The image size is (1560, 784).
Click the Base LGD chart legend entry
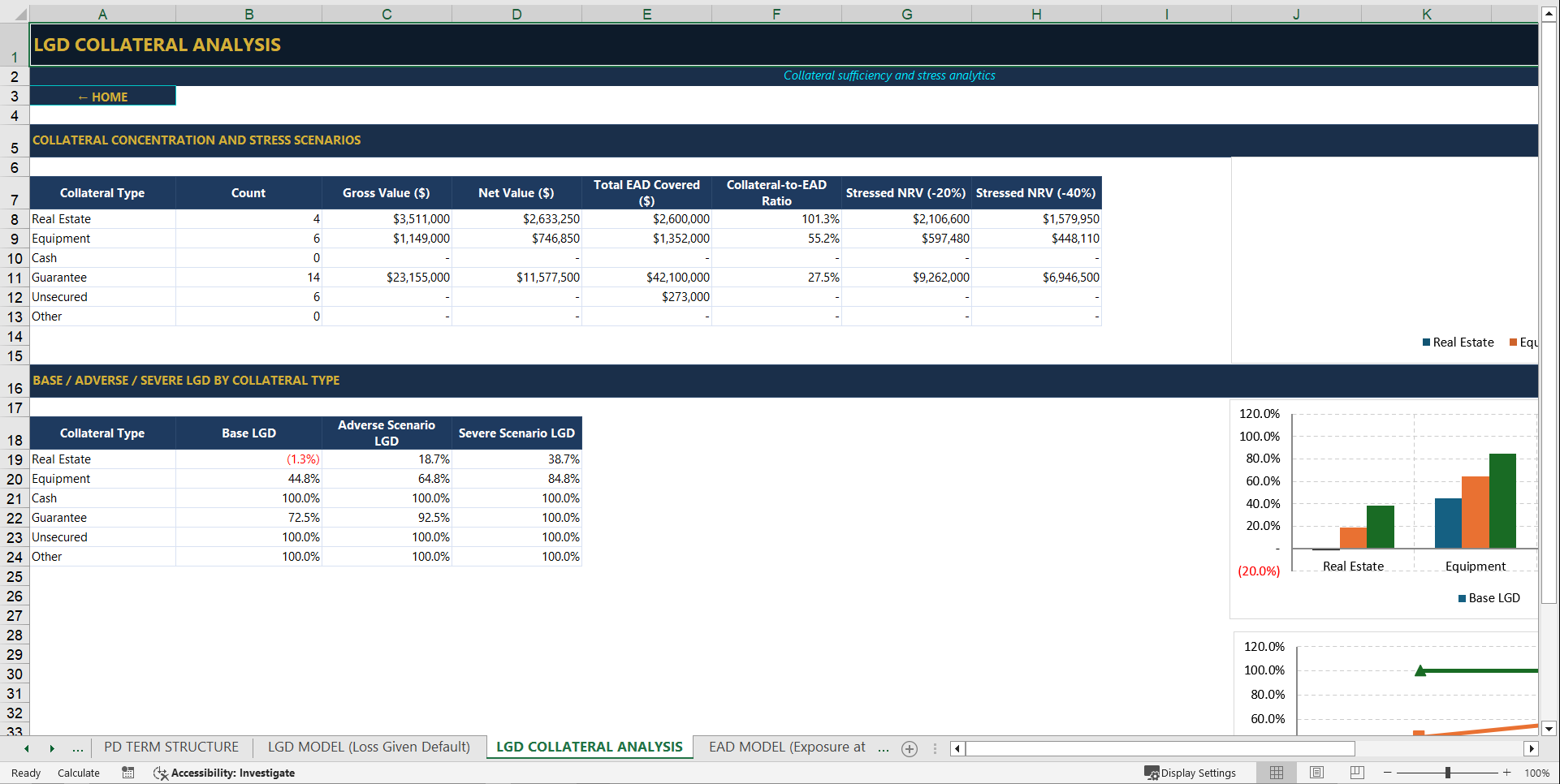(1489, 598)
